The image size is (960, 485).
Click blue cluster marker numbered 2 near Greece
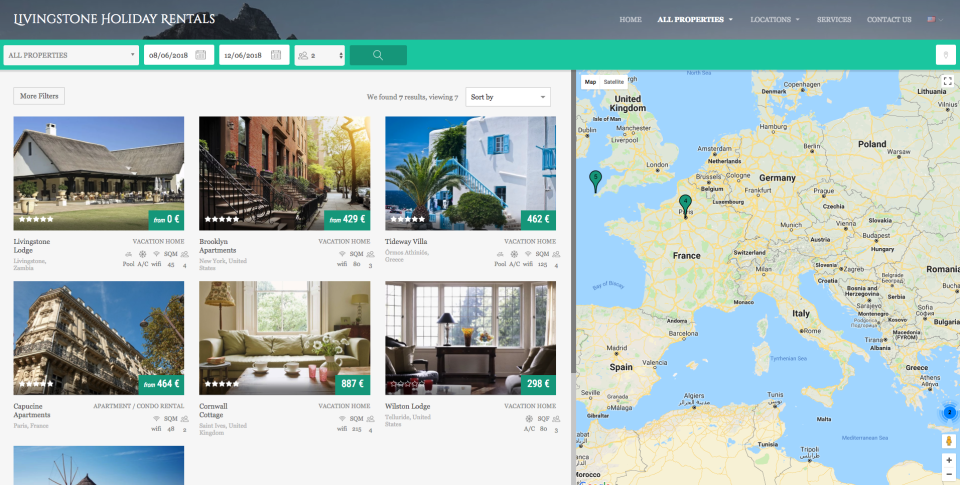950,413
